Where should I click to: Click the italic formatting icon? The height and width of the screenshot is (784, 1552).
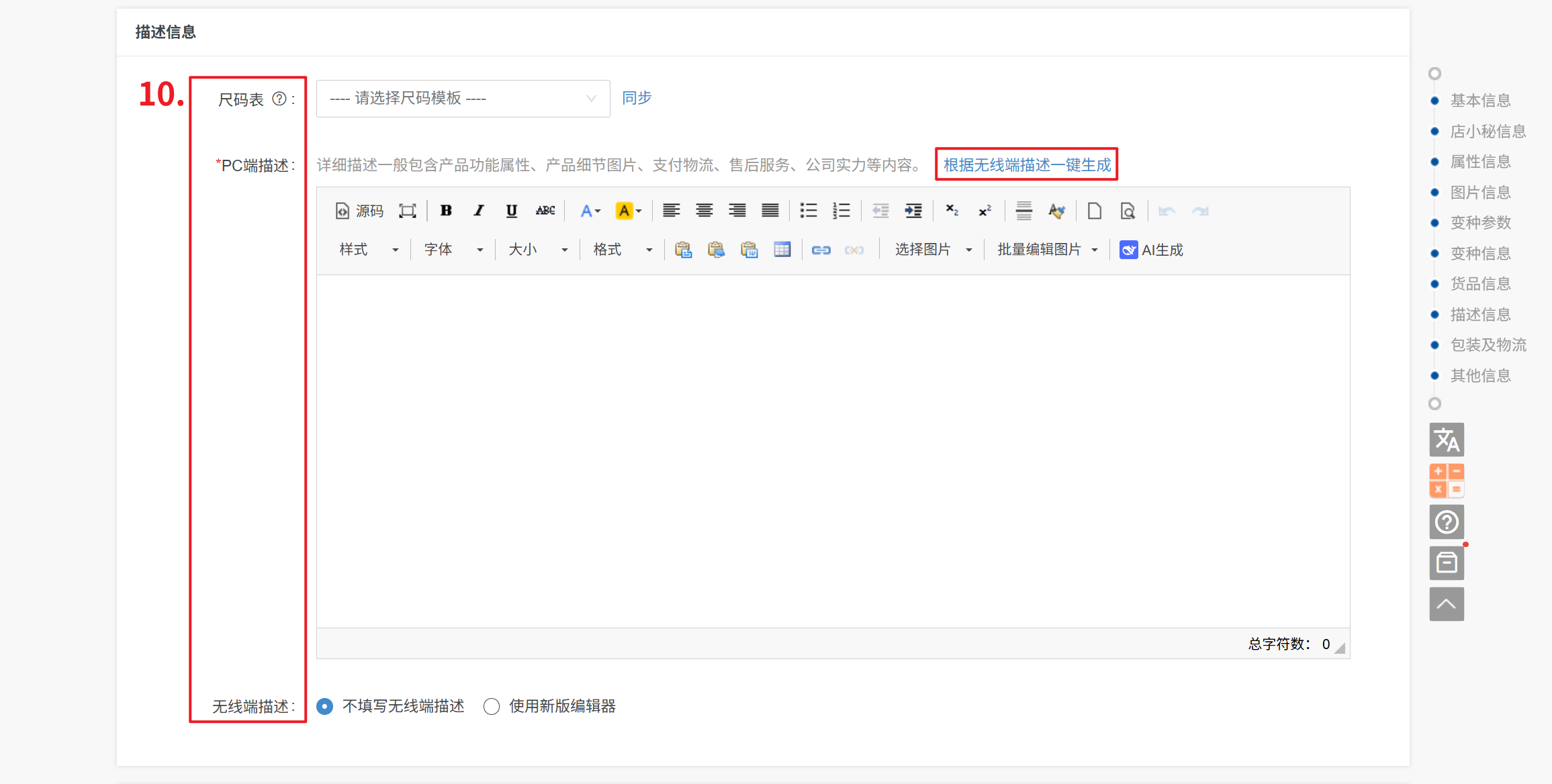[478, 211]
